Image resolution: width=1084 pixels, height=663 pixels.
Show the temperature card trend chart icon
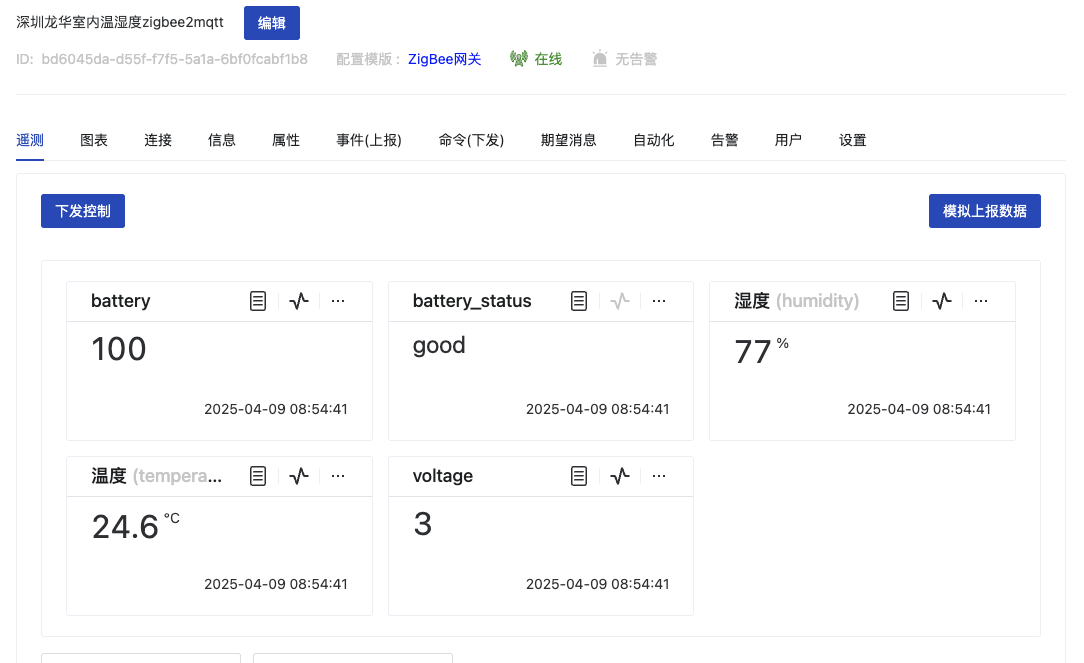coord(299,476)
